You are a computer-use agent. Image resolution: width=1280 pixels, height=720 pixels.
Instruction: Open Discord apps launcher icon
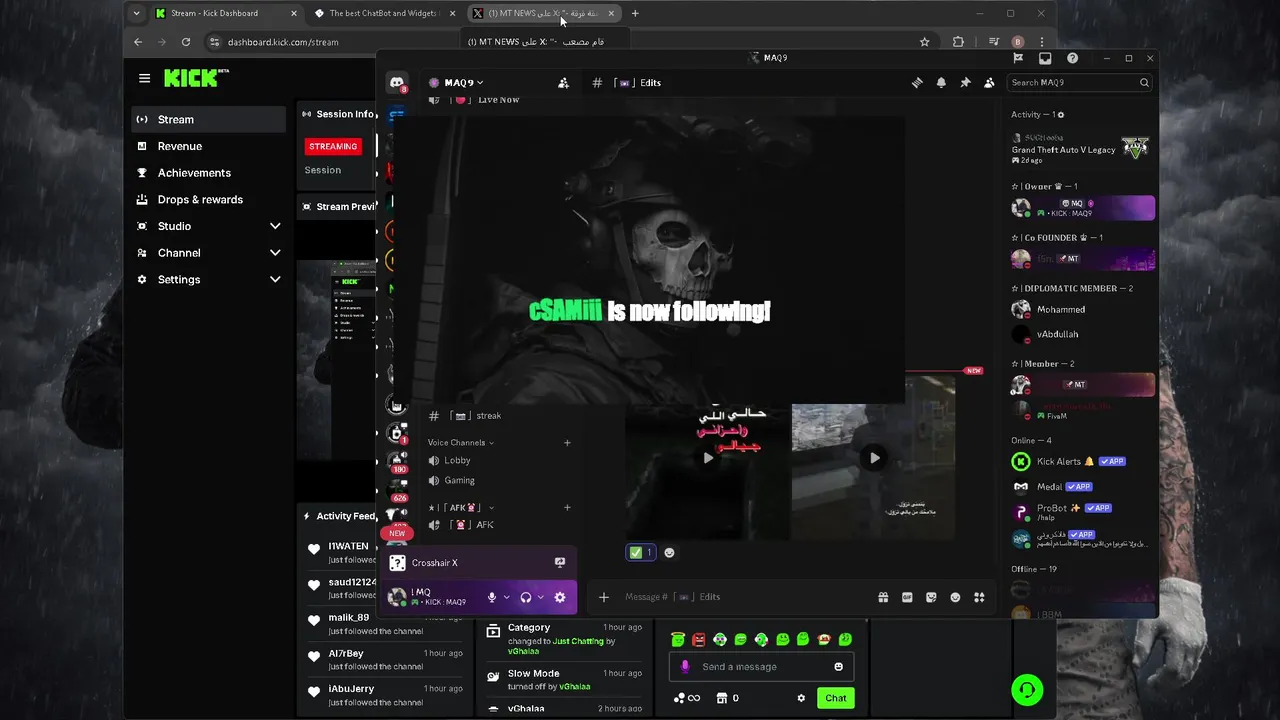click(x=979, y=597)
